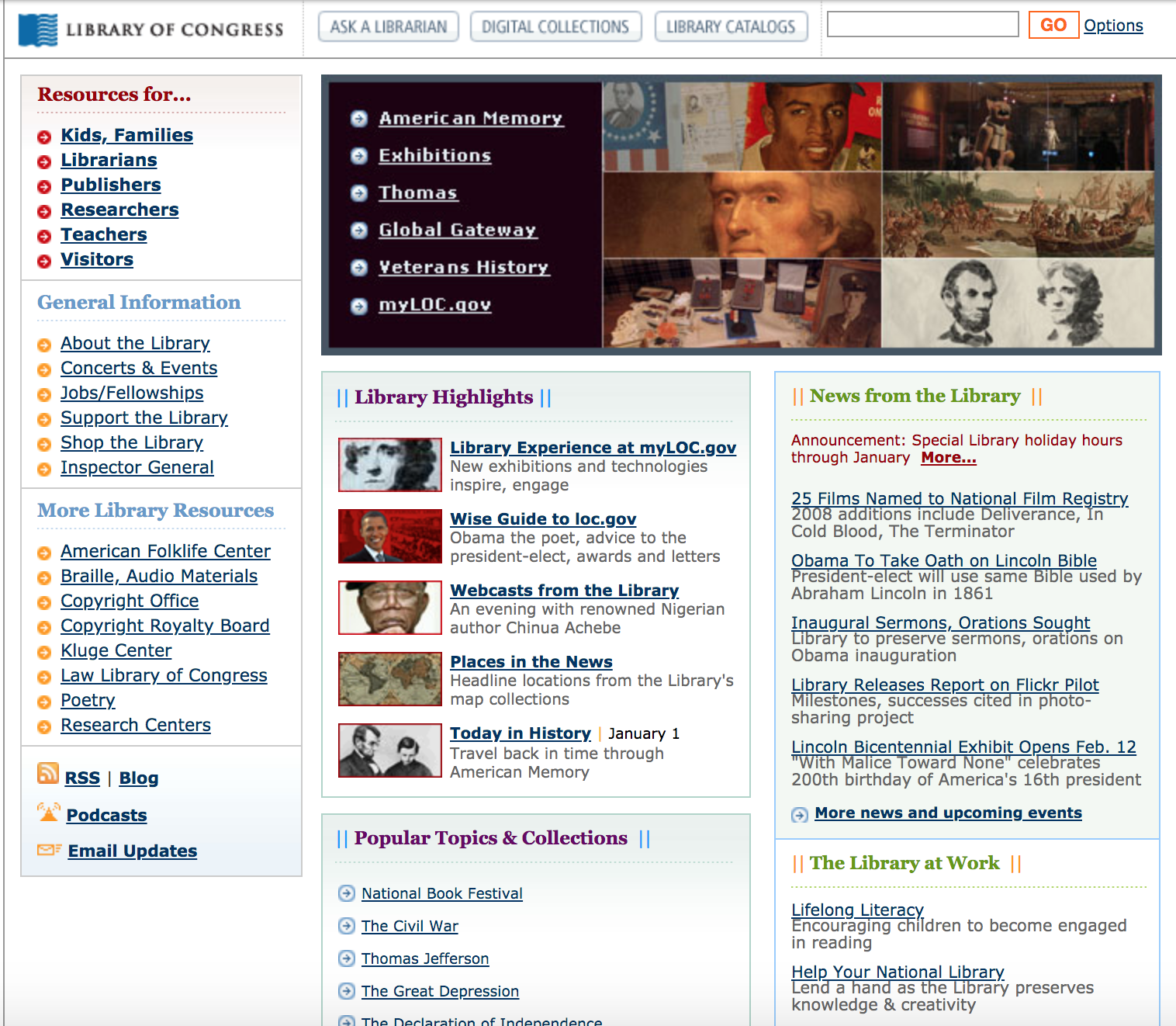This screenshot has width=1176, height=1026.
Task: Click the Places in the News map thumbnail
Action: (390, 679)
